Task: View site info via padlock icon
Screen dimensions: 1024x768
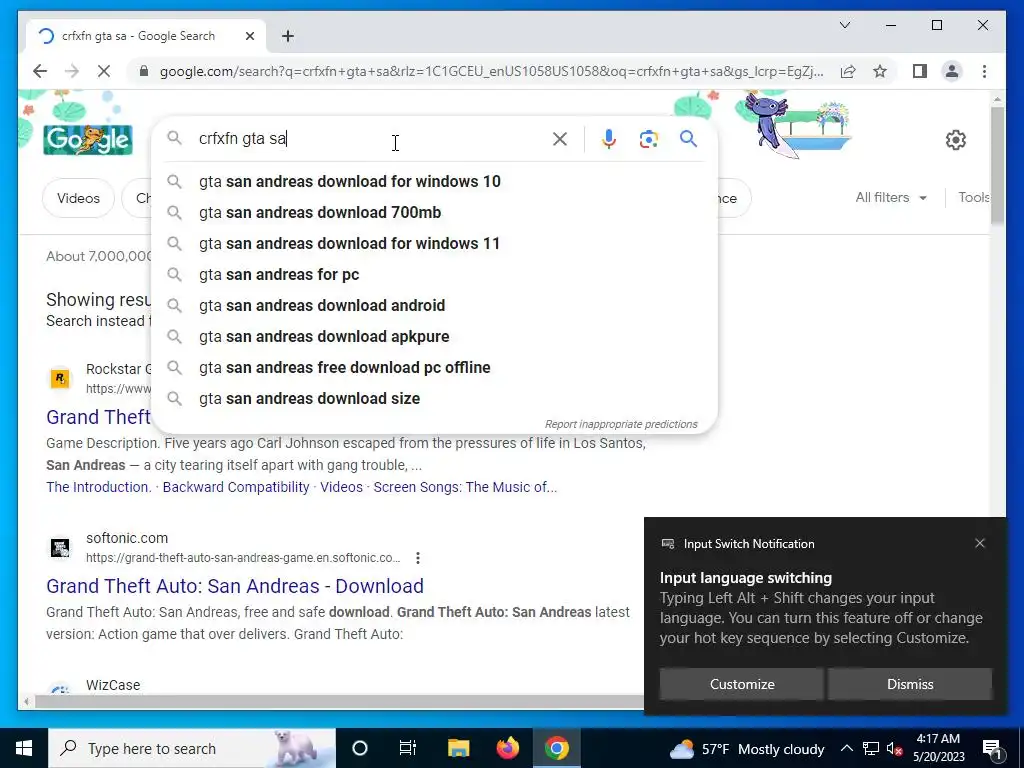Action: click(x=144, y=71)
